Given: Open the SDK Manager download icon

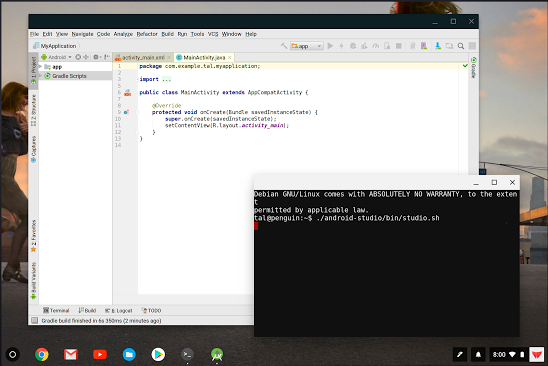Looking at the screenshot, I should [x=438, y=46].
